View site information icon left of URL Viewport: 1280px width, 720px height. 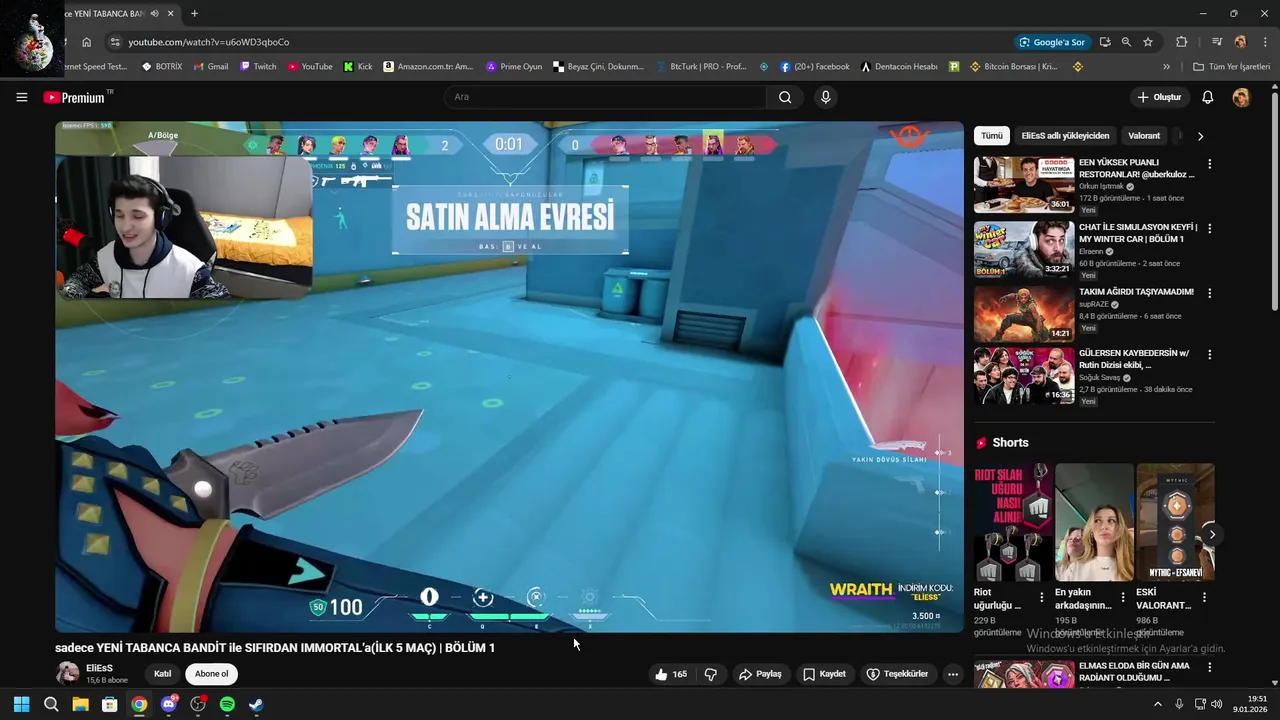tap(115, 42)
